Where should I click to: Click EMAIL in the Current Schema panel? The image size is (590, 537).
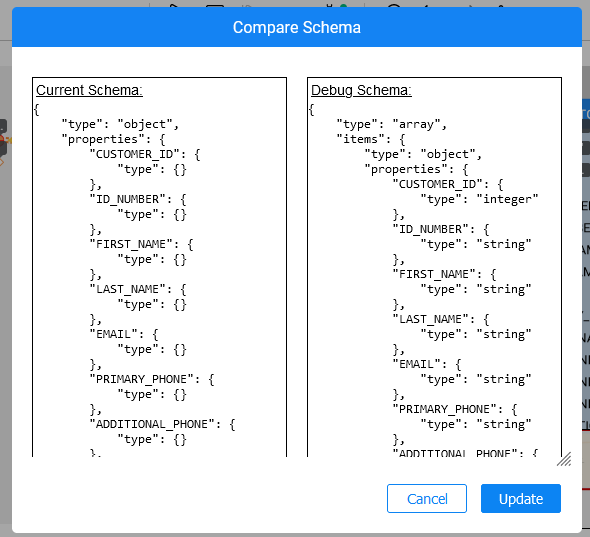coord(114,334)
